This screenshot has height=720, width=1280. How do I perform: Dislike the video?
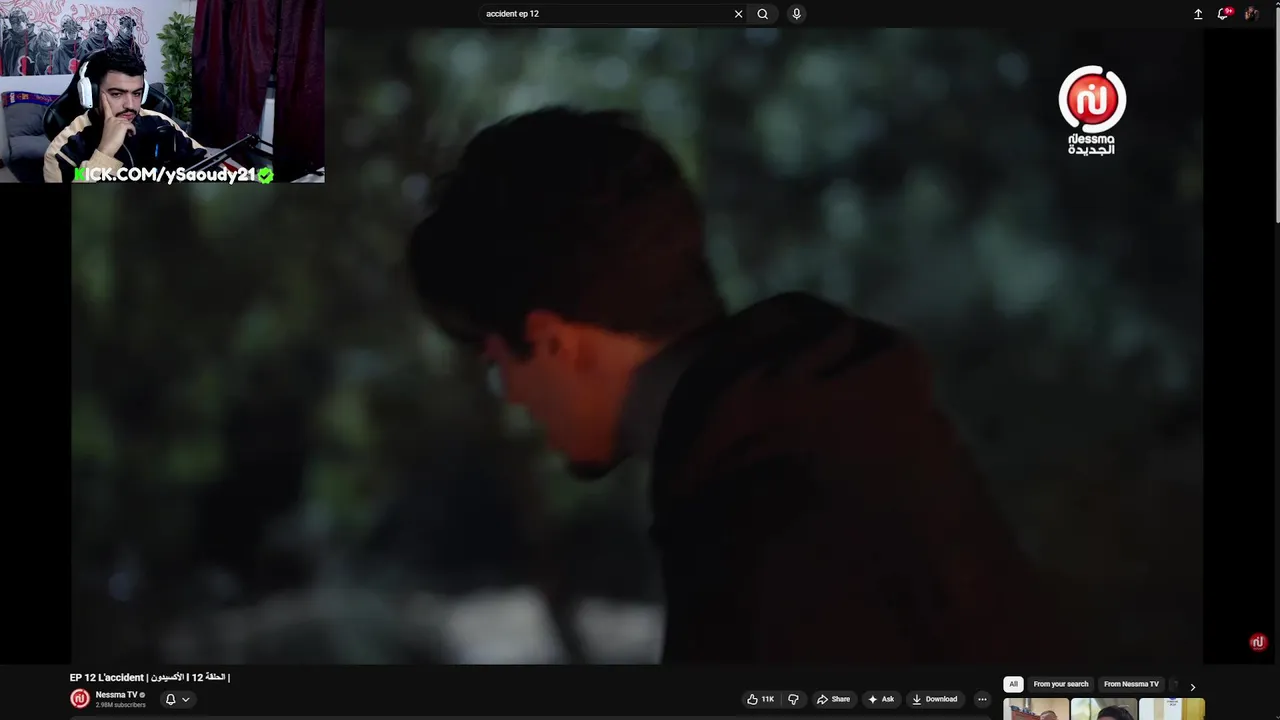tap(793, 699)
